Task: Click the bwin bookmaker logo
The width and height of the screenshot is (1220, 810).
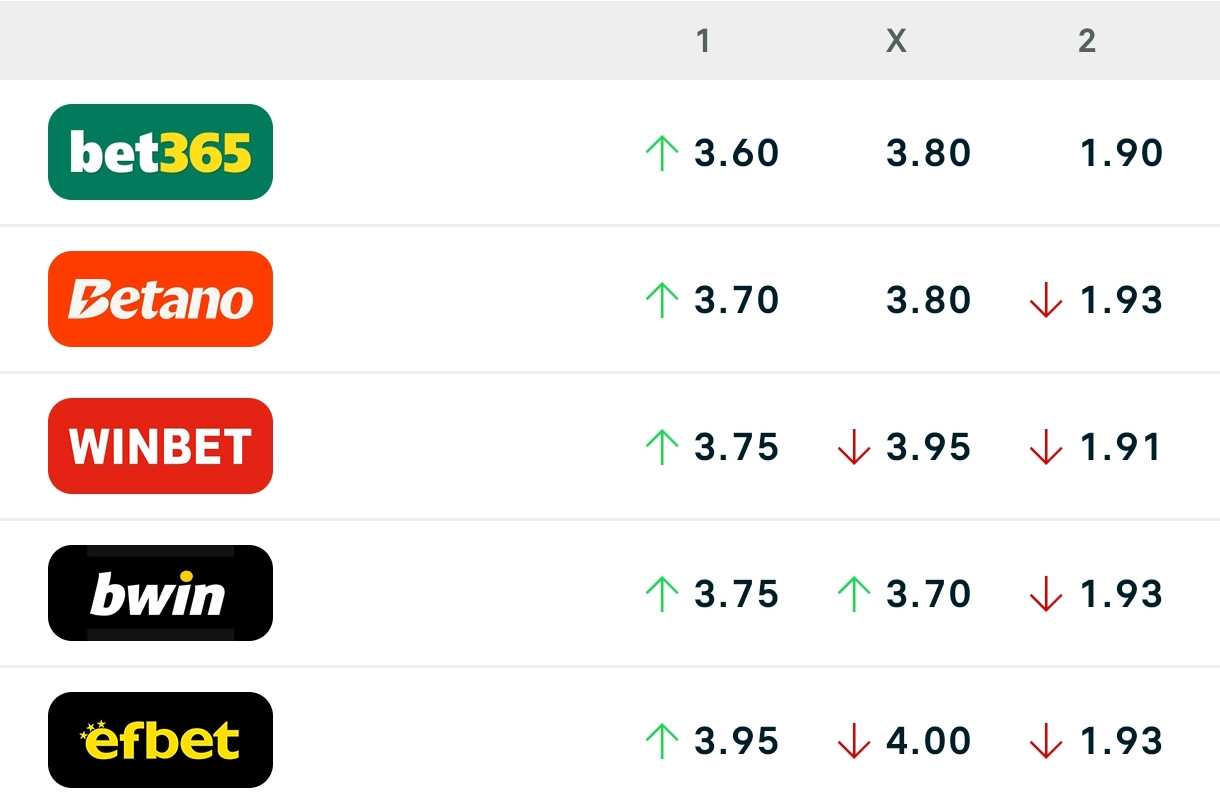Action: click(160, 593)
